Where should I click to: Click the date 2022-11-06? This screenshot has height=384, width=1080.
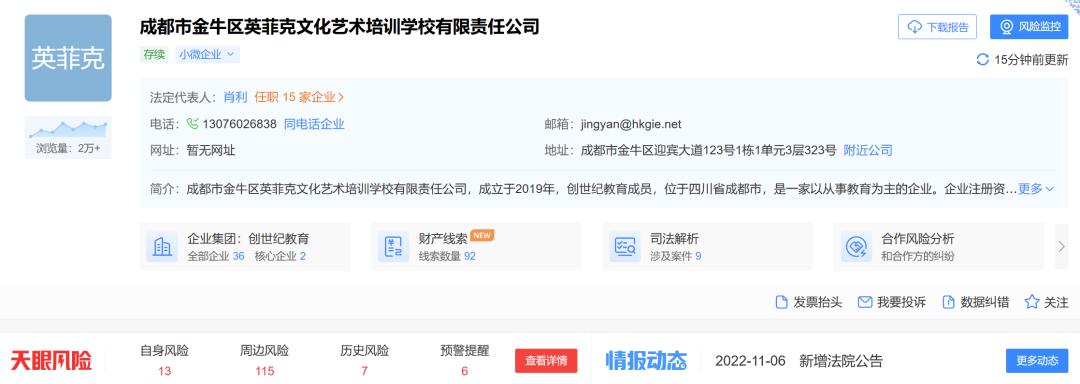[x=750, y=361]
